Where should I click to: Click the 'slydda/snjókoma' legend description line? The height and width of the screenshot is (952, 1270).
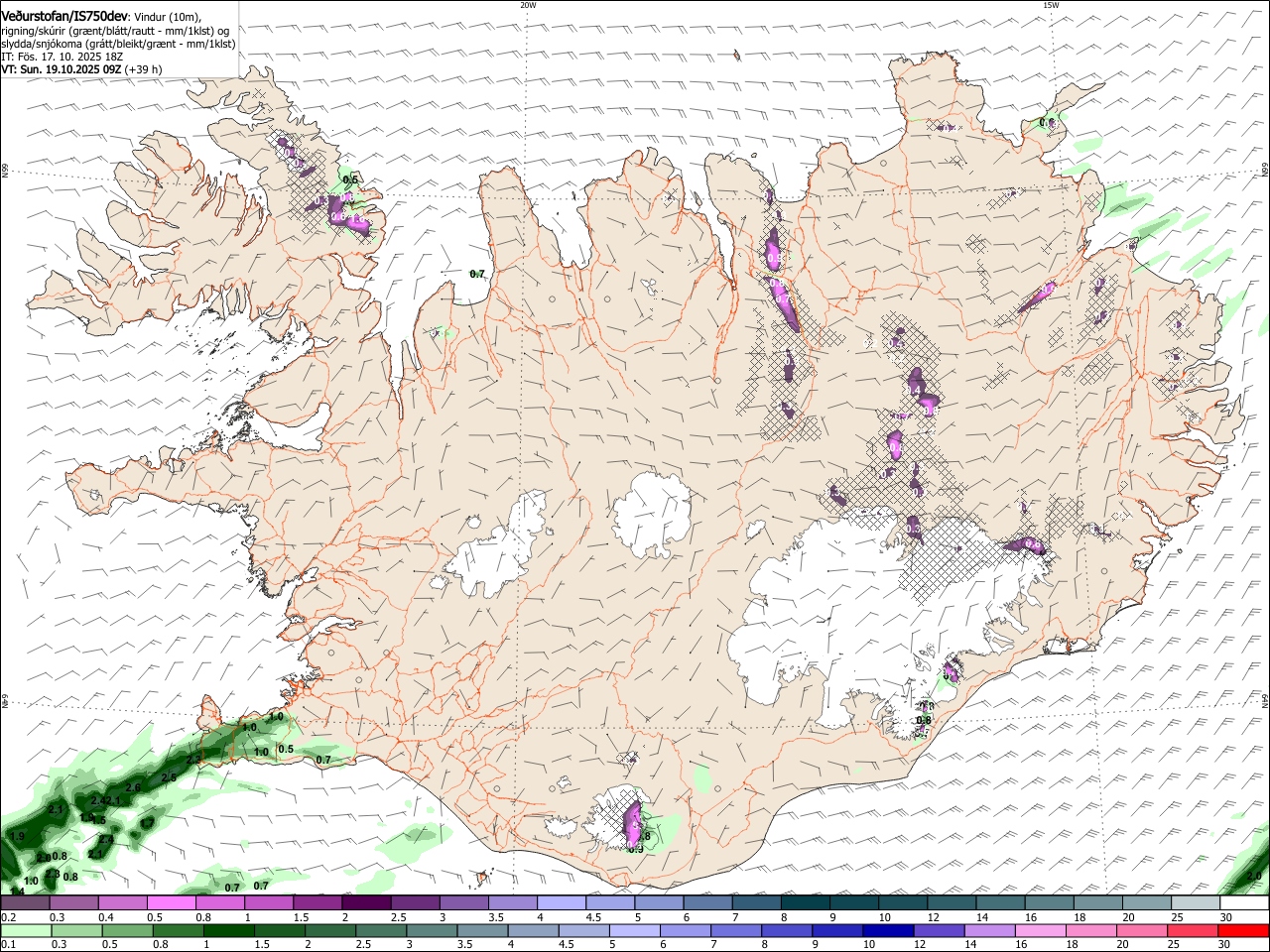point(118,44)
